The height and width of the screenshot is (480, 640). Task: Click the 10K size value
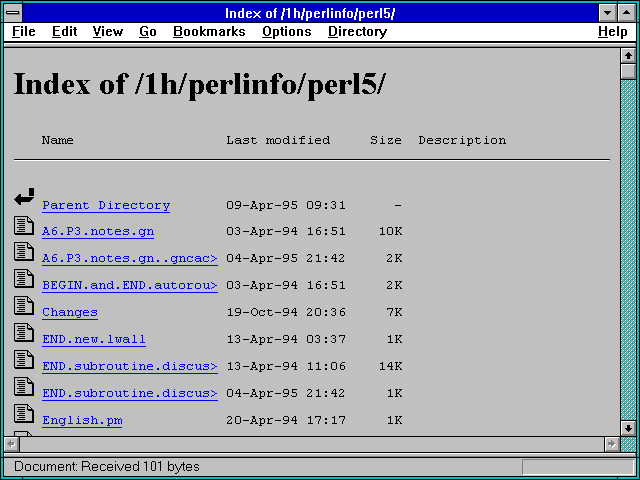tap(391, 231)
